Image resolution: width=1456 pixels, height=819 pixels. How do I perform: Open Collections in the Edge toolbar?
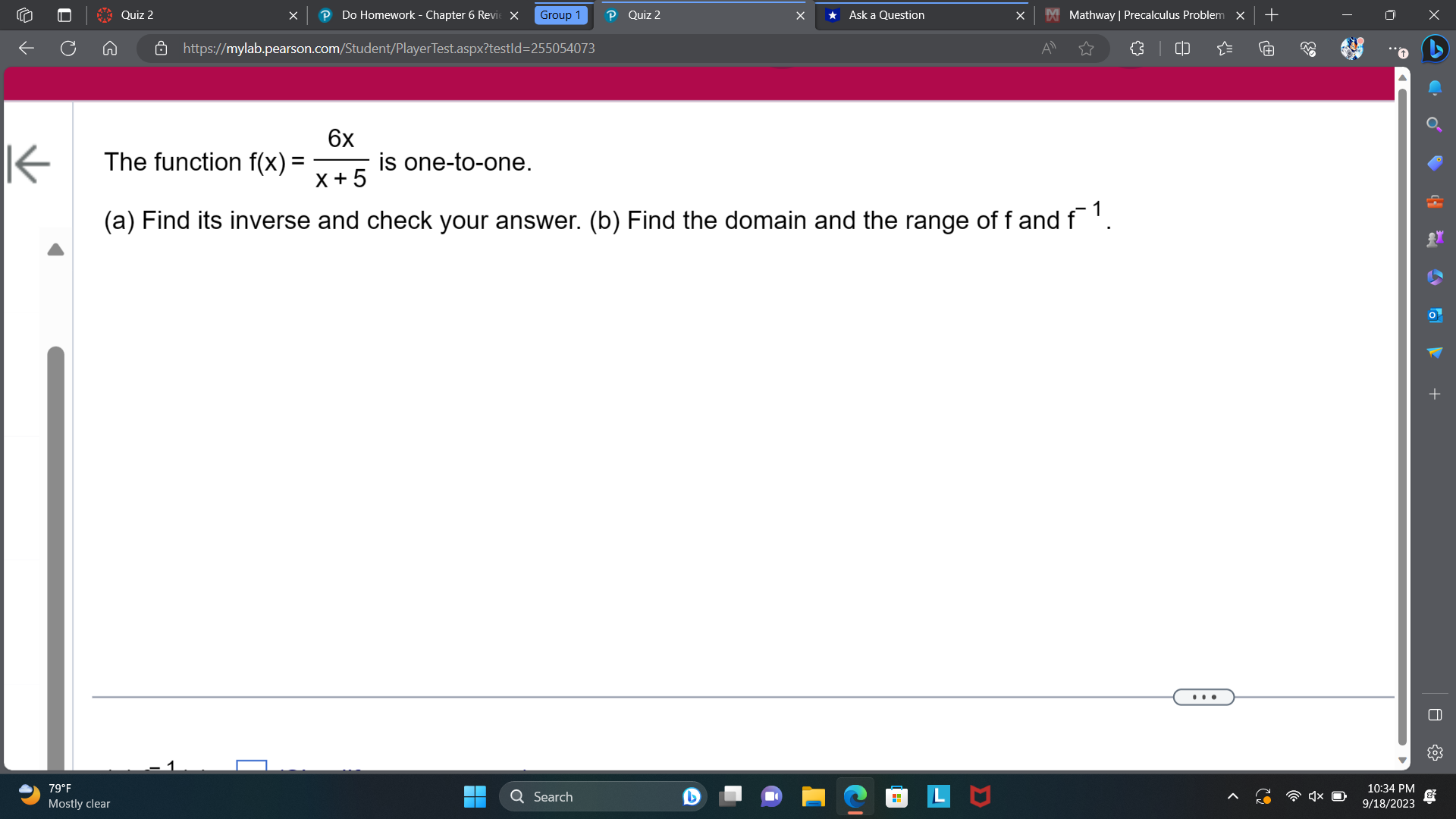tap(1266, 49)
